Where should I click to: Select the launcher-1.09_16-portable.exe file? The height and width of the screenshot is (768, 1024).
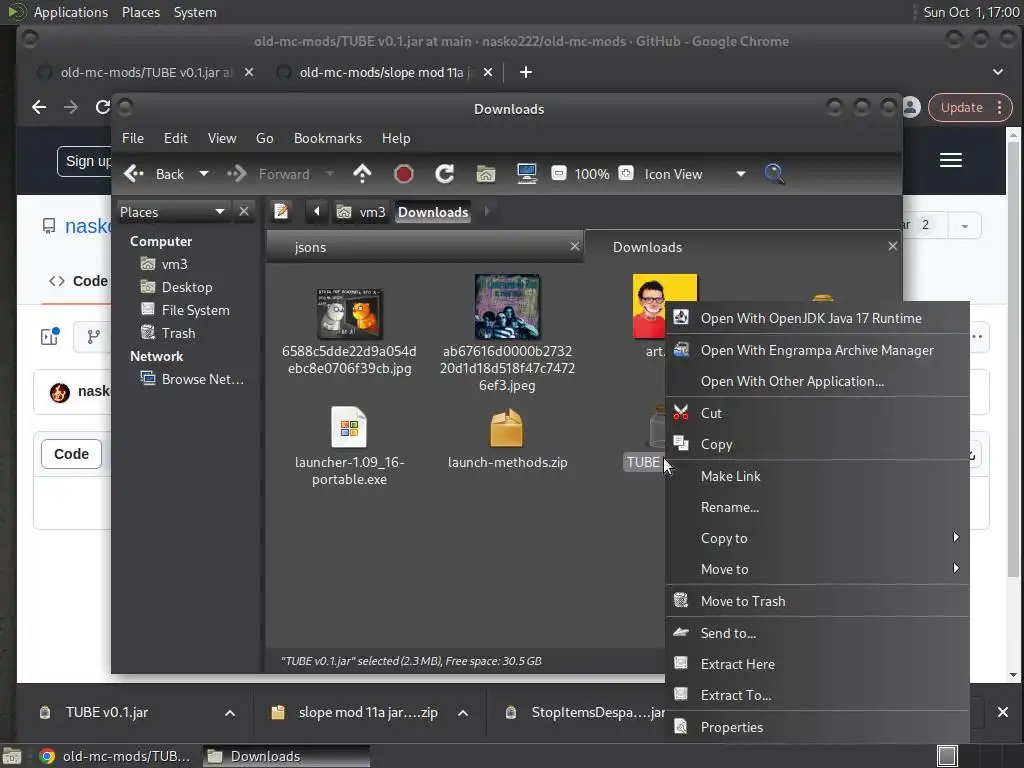[x=349, y=427]
